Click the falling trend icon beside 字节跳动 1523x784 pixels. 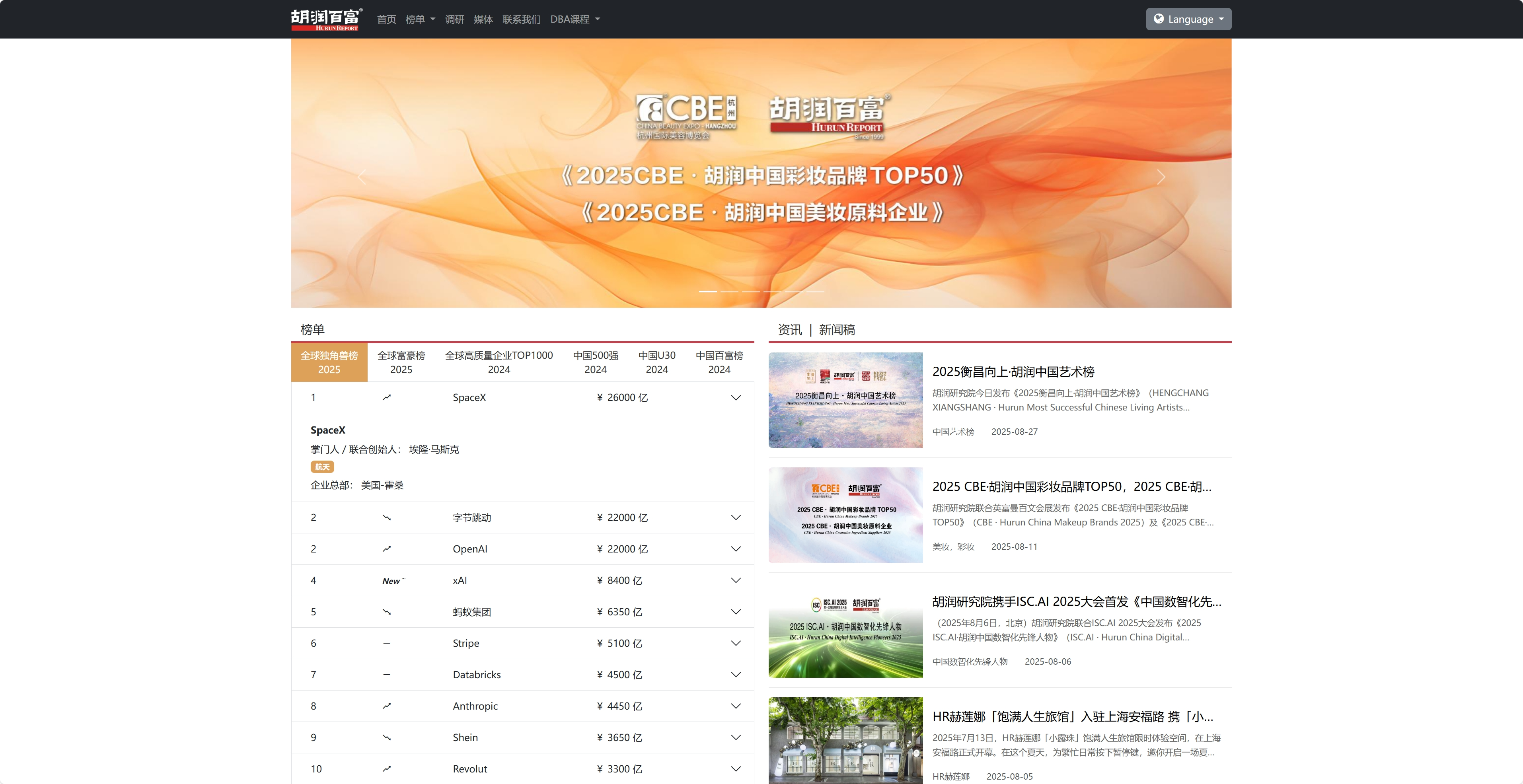point(387,517)
